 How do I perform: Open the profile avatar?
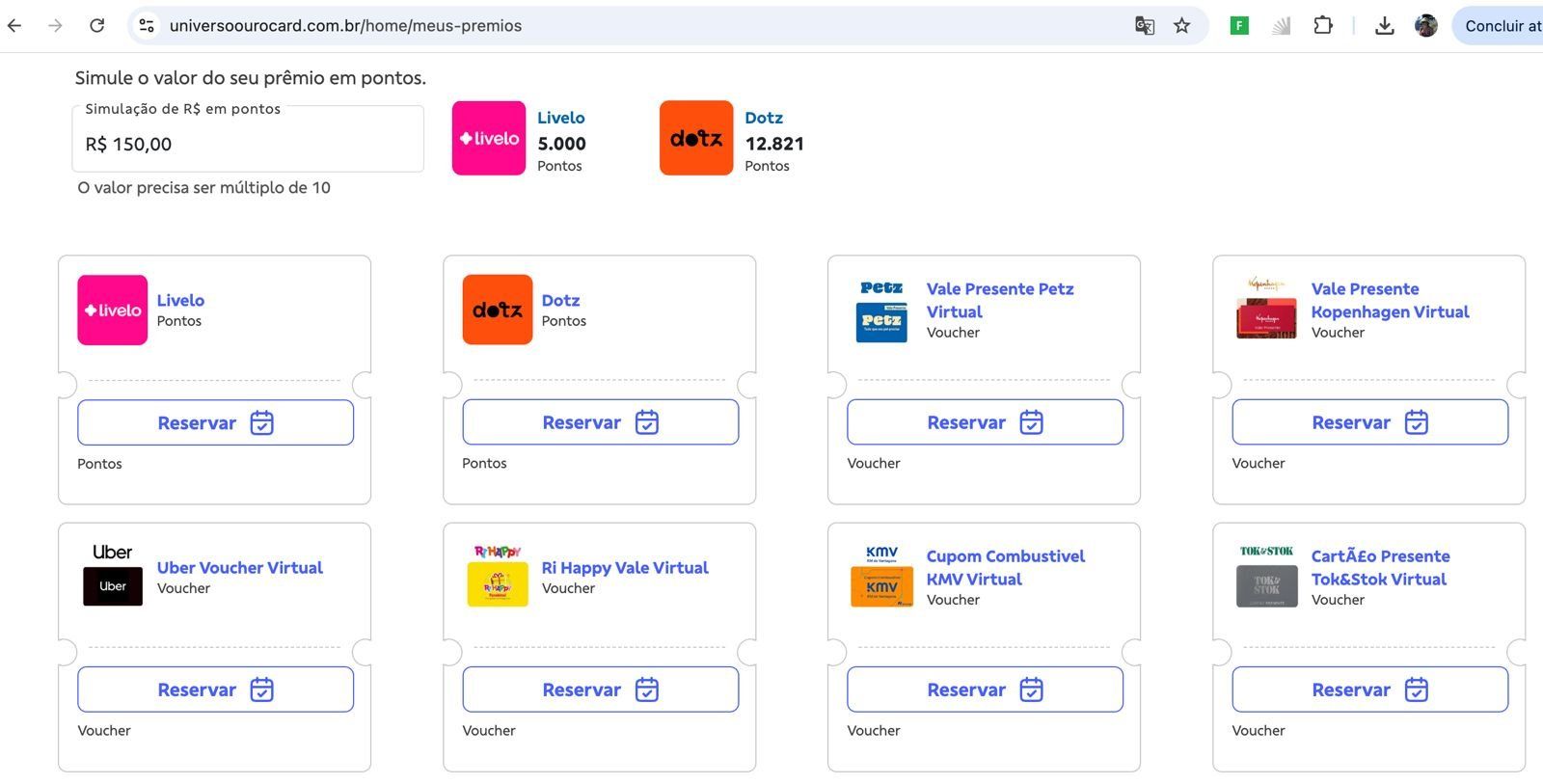(1425, 26)
